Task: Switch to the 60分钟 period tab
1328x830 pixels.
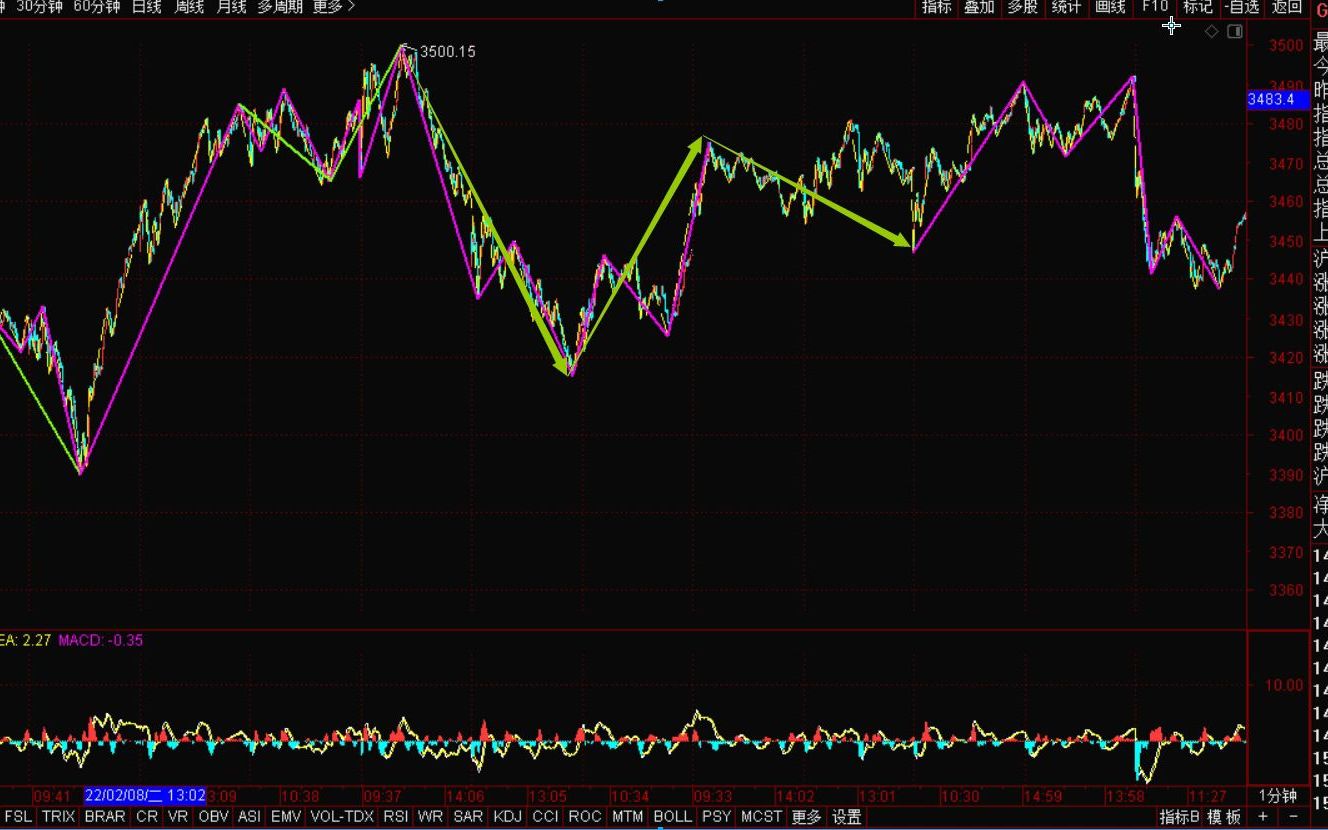Action: (x=97, y=7)
